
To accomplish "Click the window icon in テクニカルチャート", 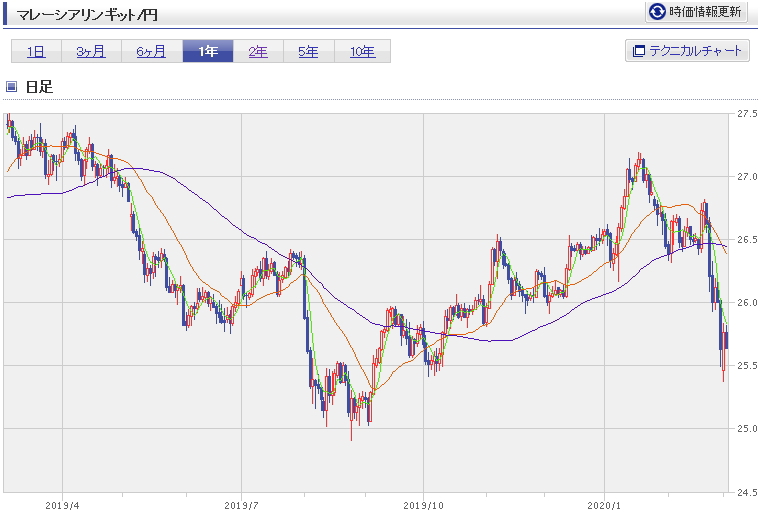I will coord(638,51).
